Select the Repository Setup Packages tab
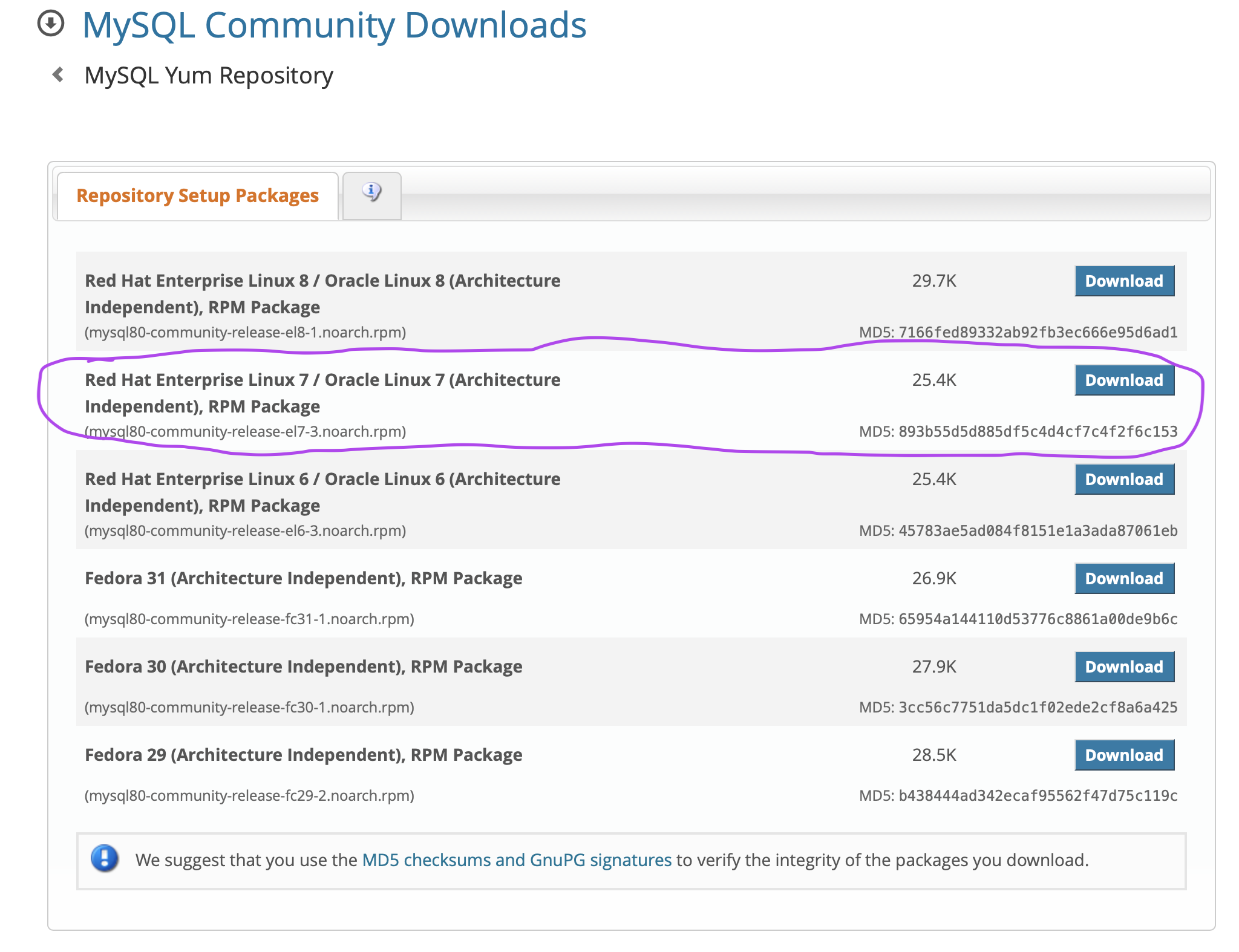This screenshot has width=1239, height=952. pos(197,196)
